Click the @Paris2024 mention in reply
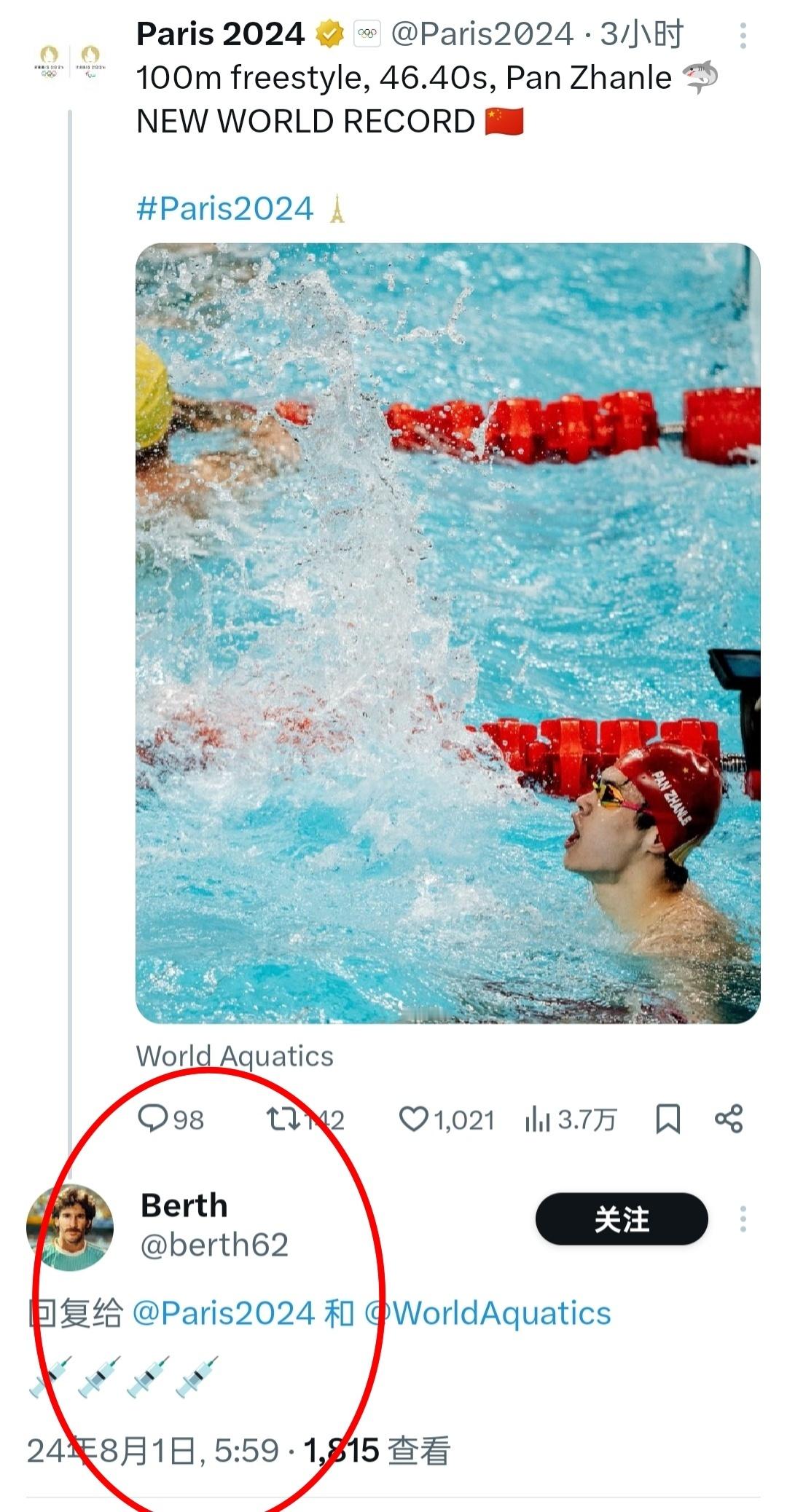This screenshot has width=787, height=1512. 223,1313
